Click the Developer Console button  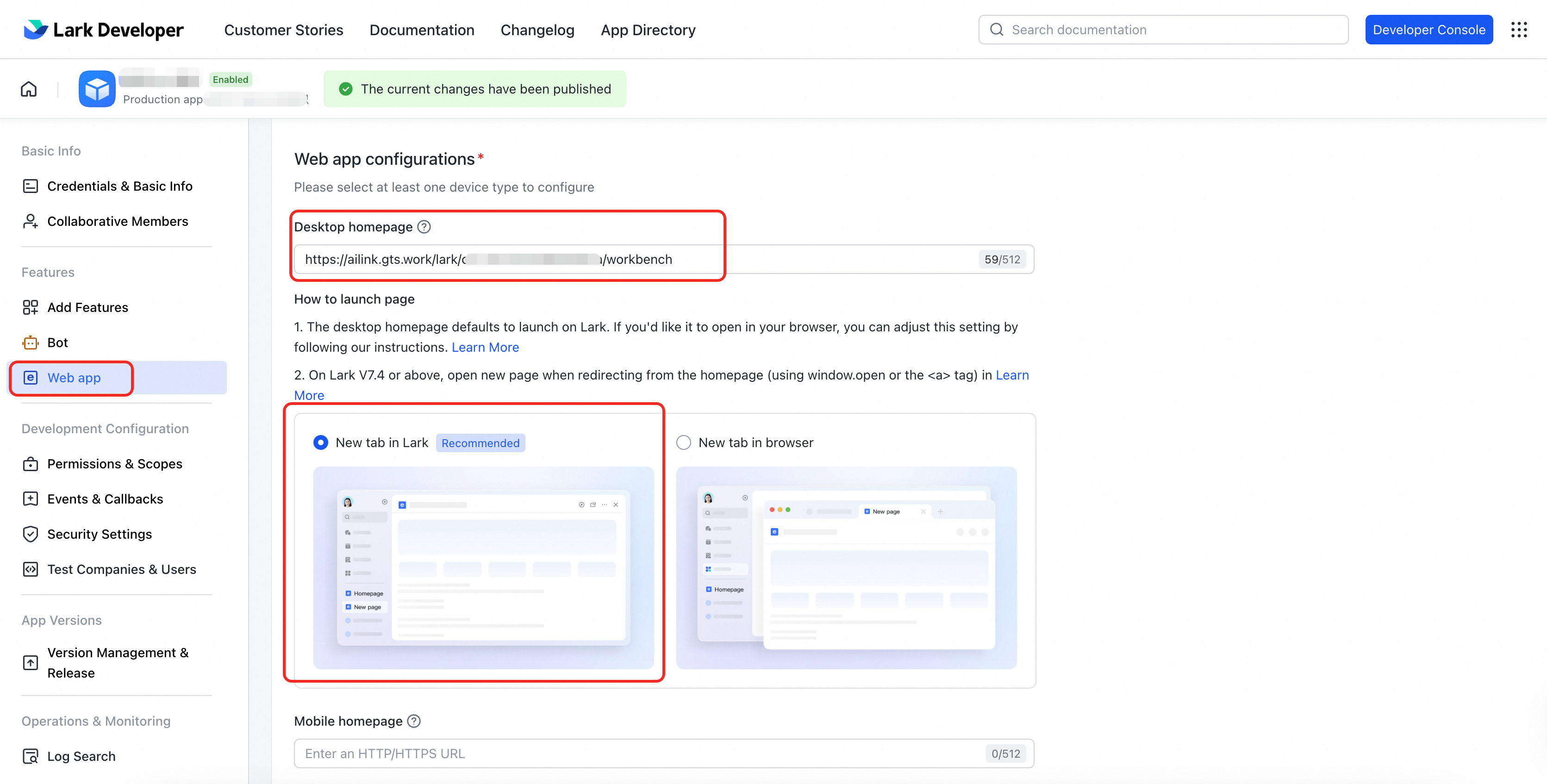pyautogui.click(x=1428, y=30)
